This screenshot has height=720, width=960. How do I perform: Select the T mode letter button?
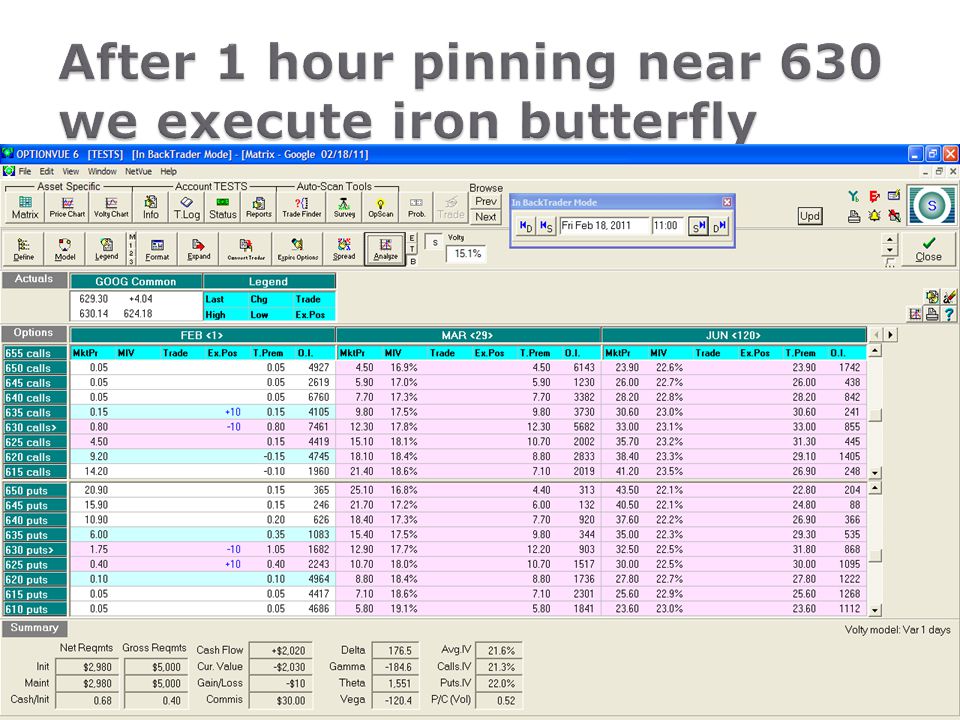coord(413,249)
